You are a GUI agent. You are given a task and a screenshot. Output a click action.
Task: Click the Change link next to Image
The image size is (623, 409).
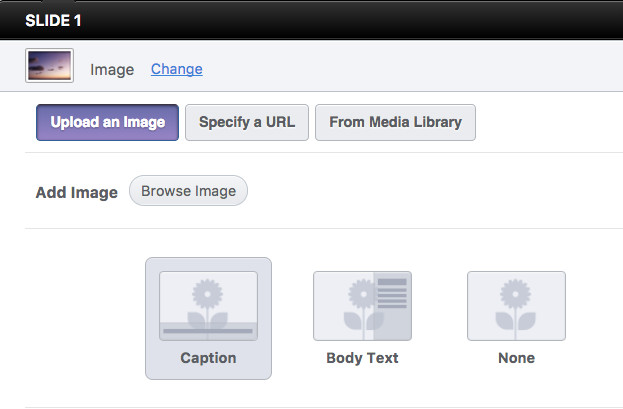click(177, 69)
